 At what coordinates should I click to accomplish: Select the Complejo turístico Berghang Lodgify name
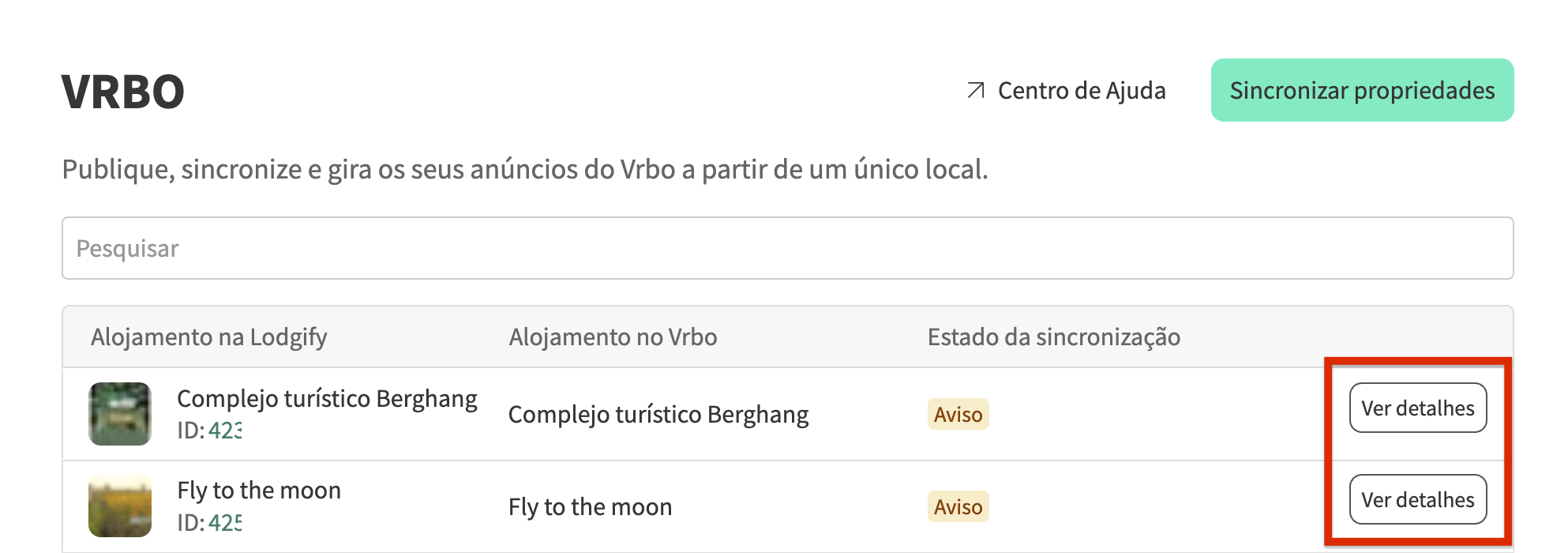point(327,398)
